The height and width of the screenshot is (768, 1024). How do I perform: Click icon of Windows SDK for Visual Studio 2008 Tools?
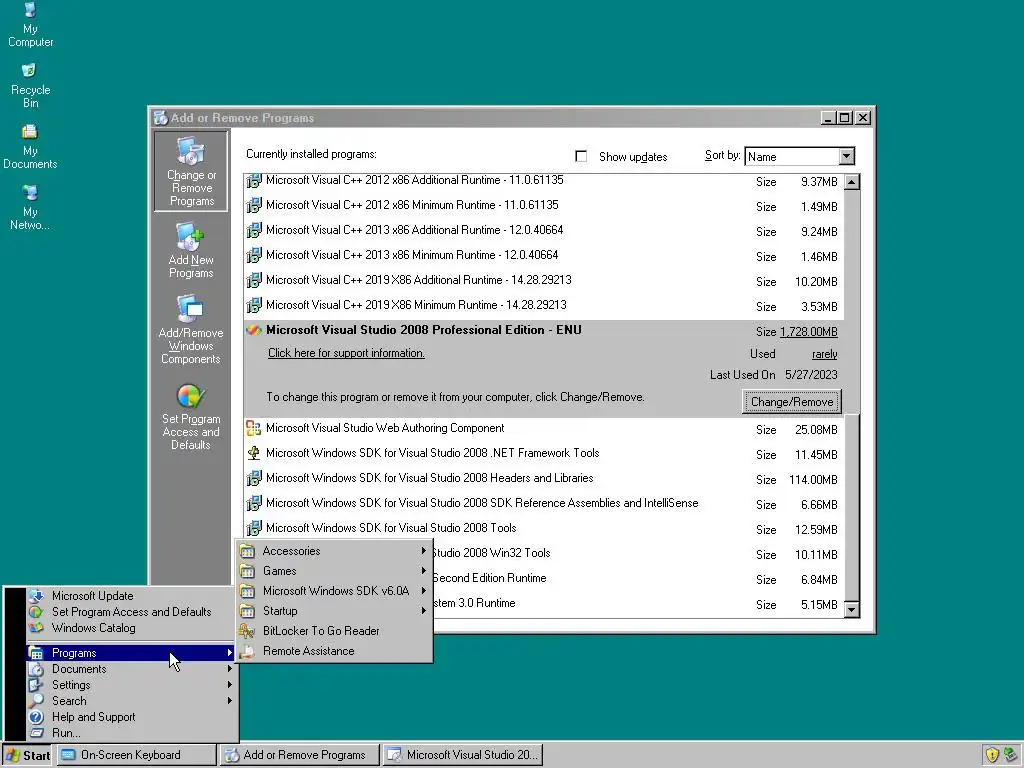[x=254, y=528]
